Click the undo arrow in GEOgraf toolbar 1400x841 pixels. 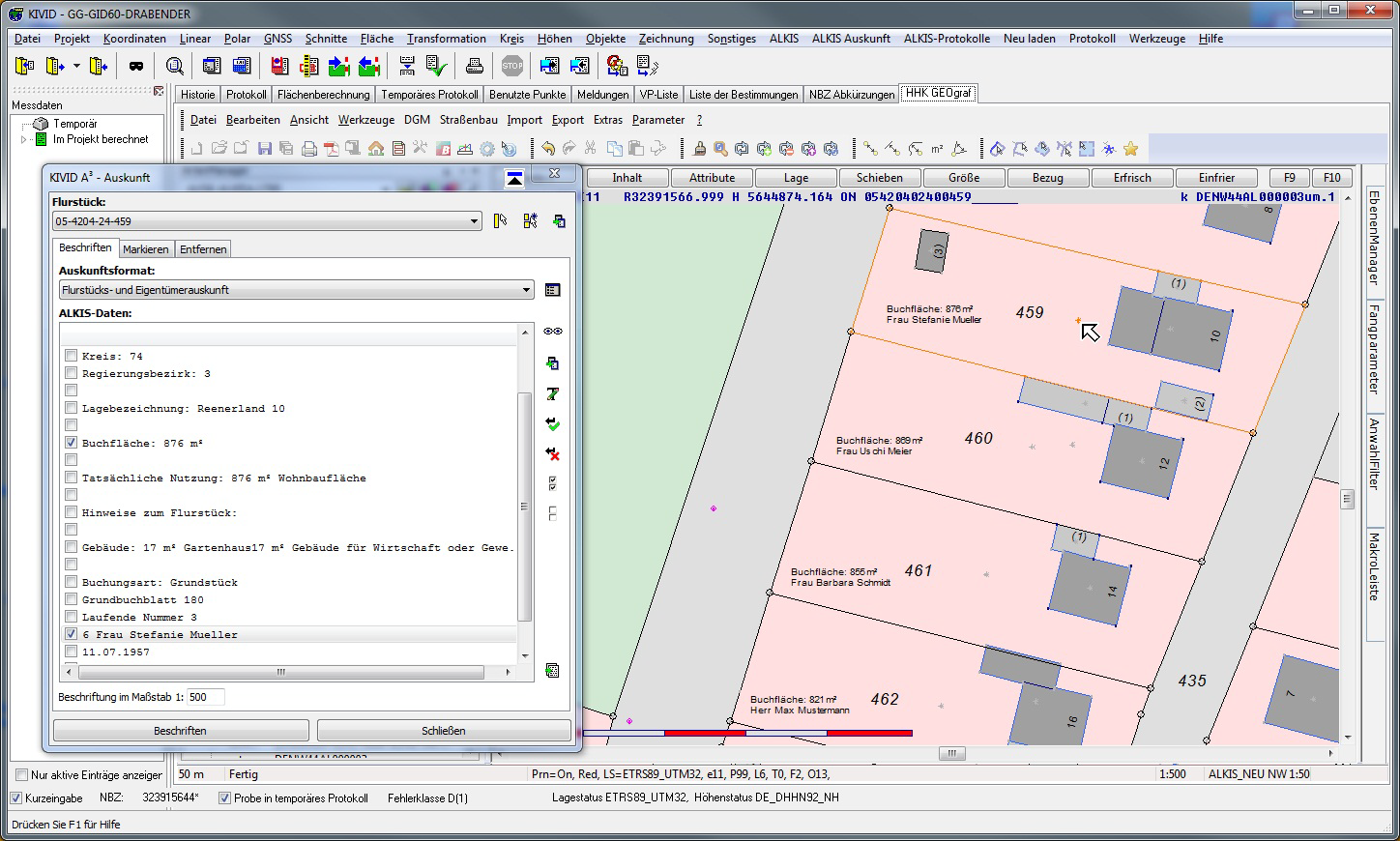(x=548, y=149)
